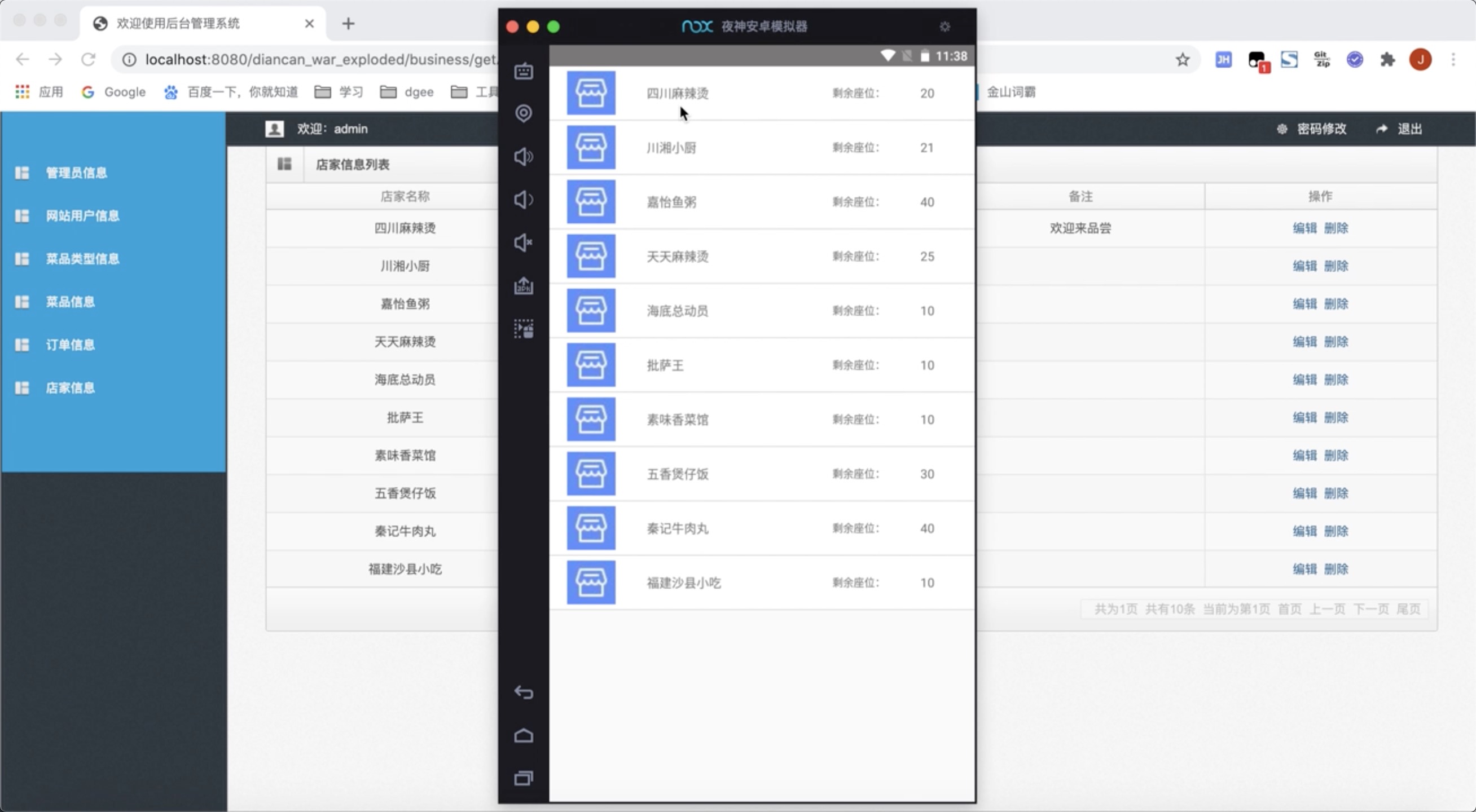Open 订单信息 in the sidebar

(x=70, y=345)
